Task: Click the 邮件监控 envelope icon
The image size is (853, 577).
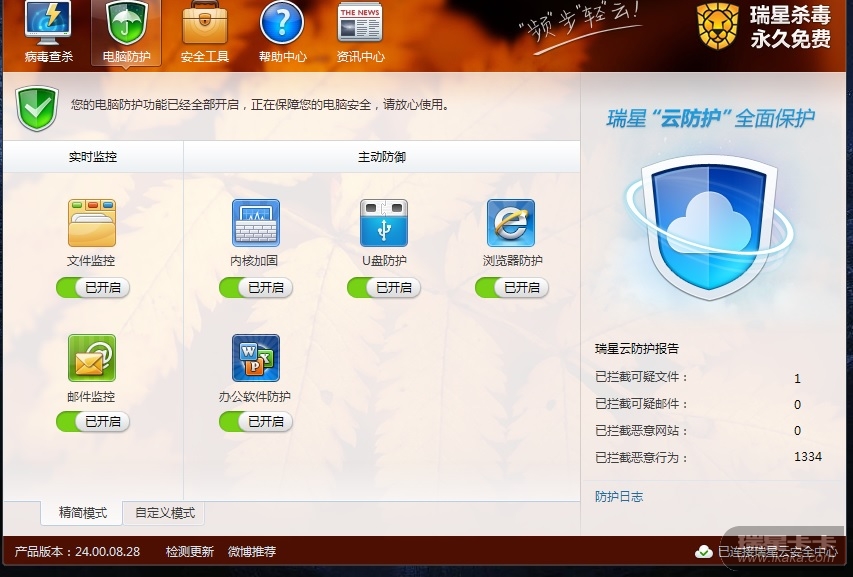Action: pos(92,358)
